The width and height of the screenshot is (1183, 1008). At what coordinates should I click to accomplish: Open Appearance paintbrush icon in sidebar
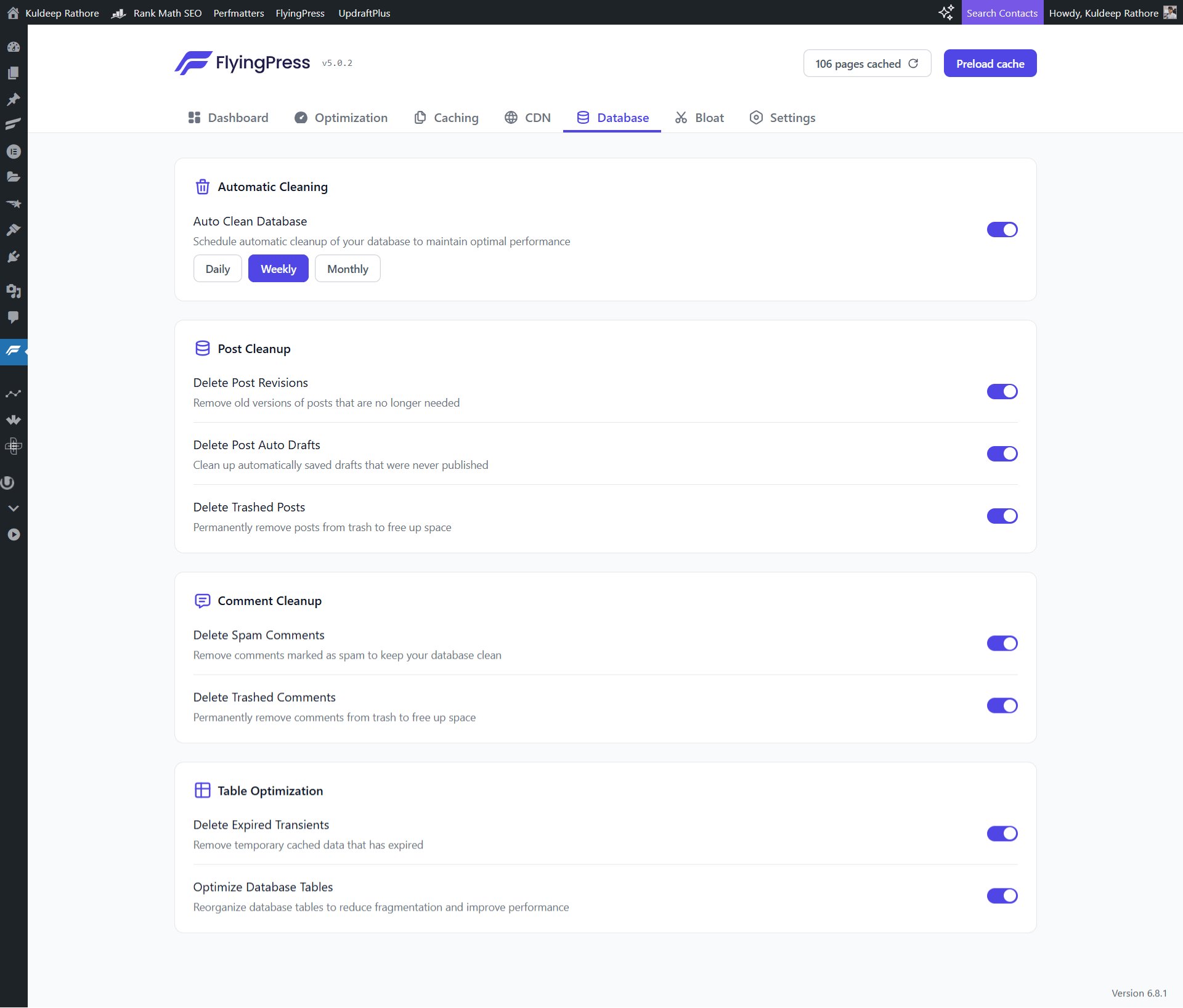click(14, 230)
